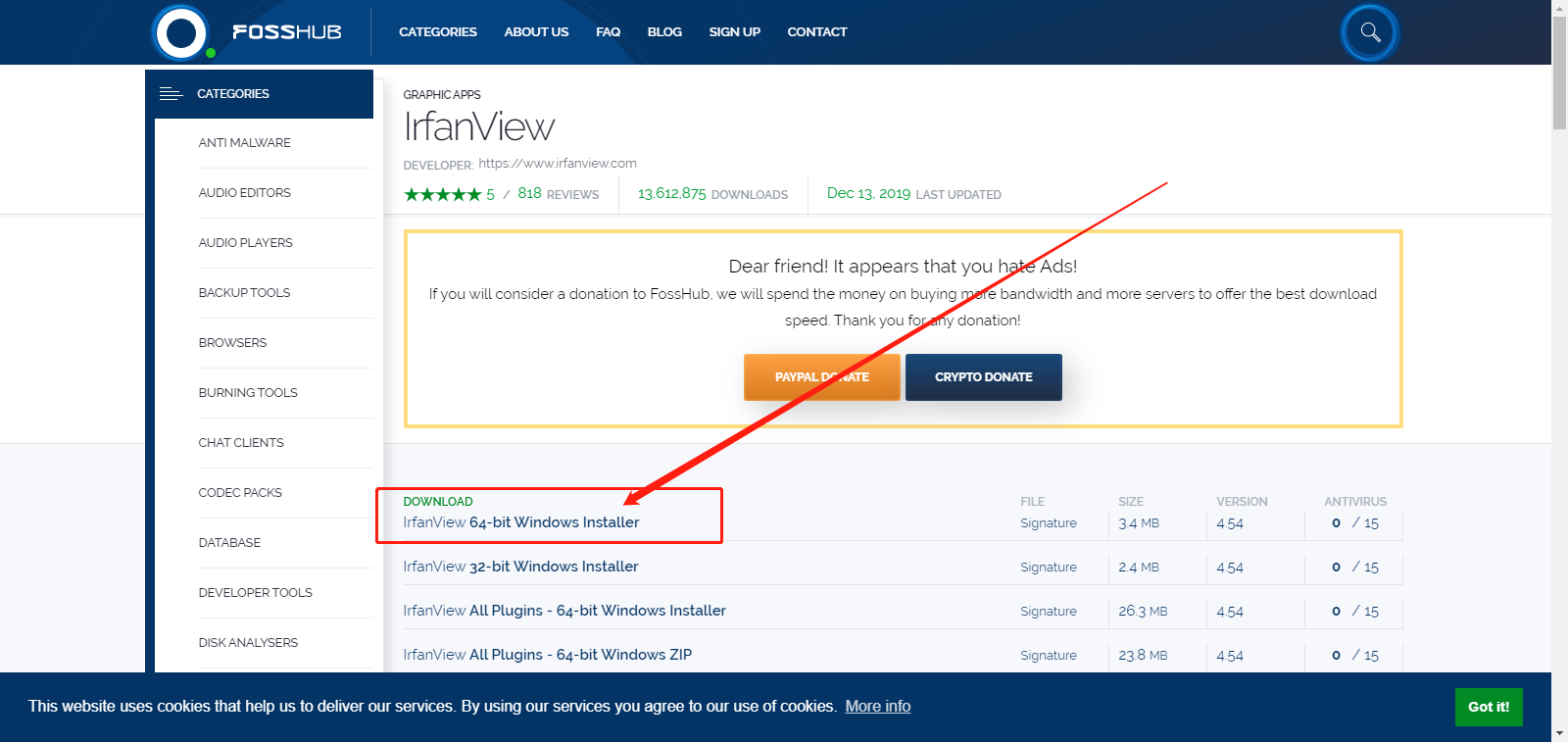Open Signature for All Plugins 64-bit ZIP
The width and height of the screenshot is (1568, 742).
click(1049, 656)
